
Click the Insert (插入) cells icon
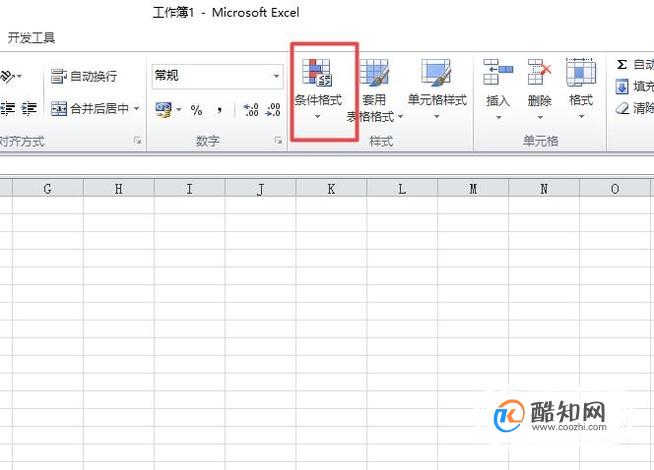coord(498,72)
